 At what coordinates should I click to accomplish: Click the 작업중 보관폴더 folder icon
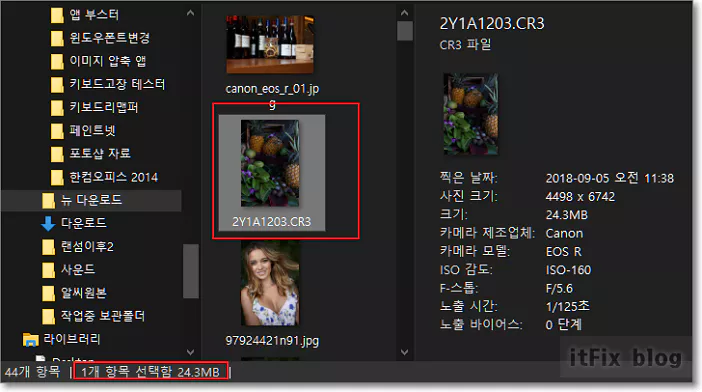tap(48, 316)
